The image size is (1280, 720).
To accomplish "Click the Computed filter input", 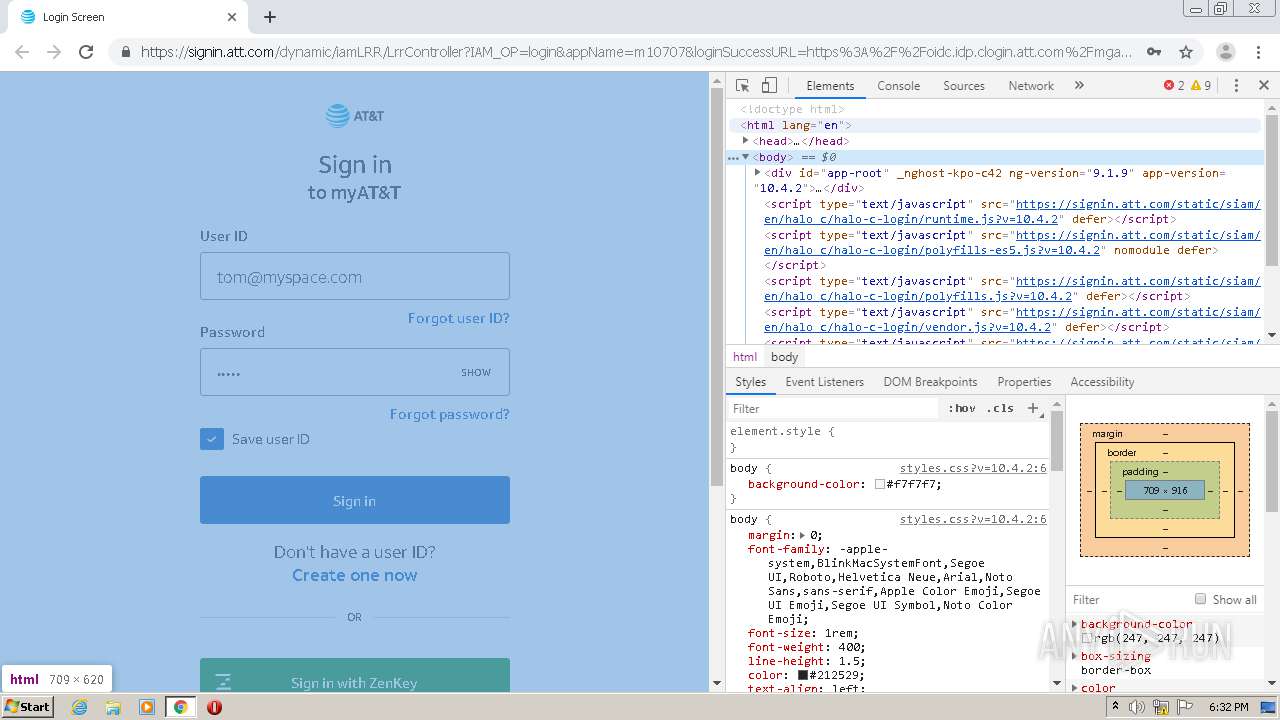I will (1128, 599).
